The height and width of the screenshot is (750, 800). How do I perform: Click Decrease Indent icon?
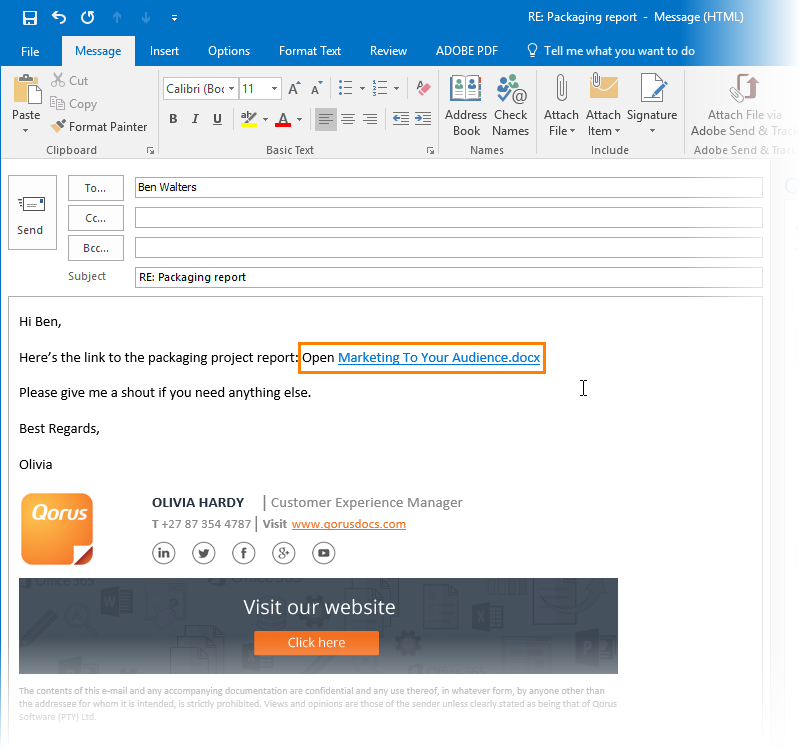coord(401,119)
